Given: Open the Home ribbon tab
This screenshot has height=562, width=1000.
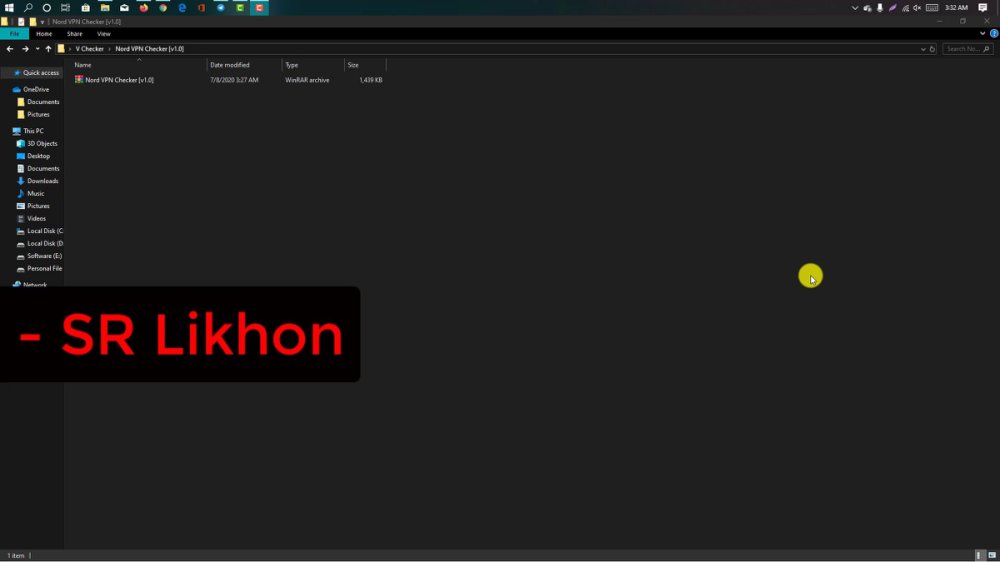Looking at the screenshot, I should click(x=44, y=34).
